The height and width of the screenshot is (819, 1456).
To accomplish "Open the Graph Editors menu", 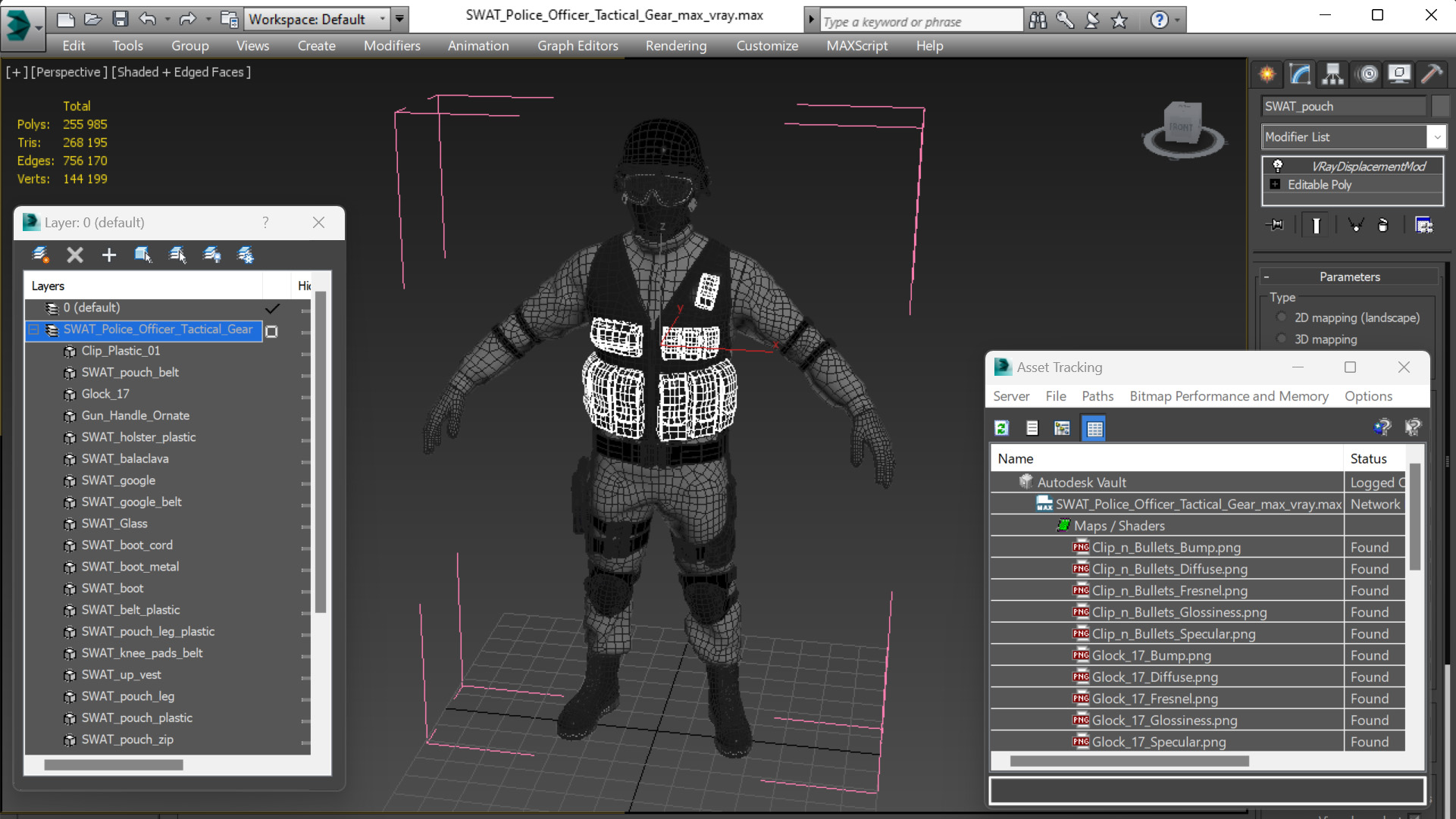I will coord(578,45).
